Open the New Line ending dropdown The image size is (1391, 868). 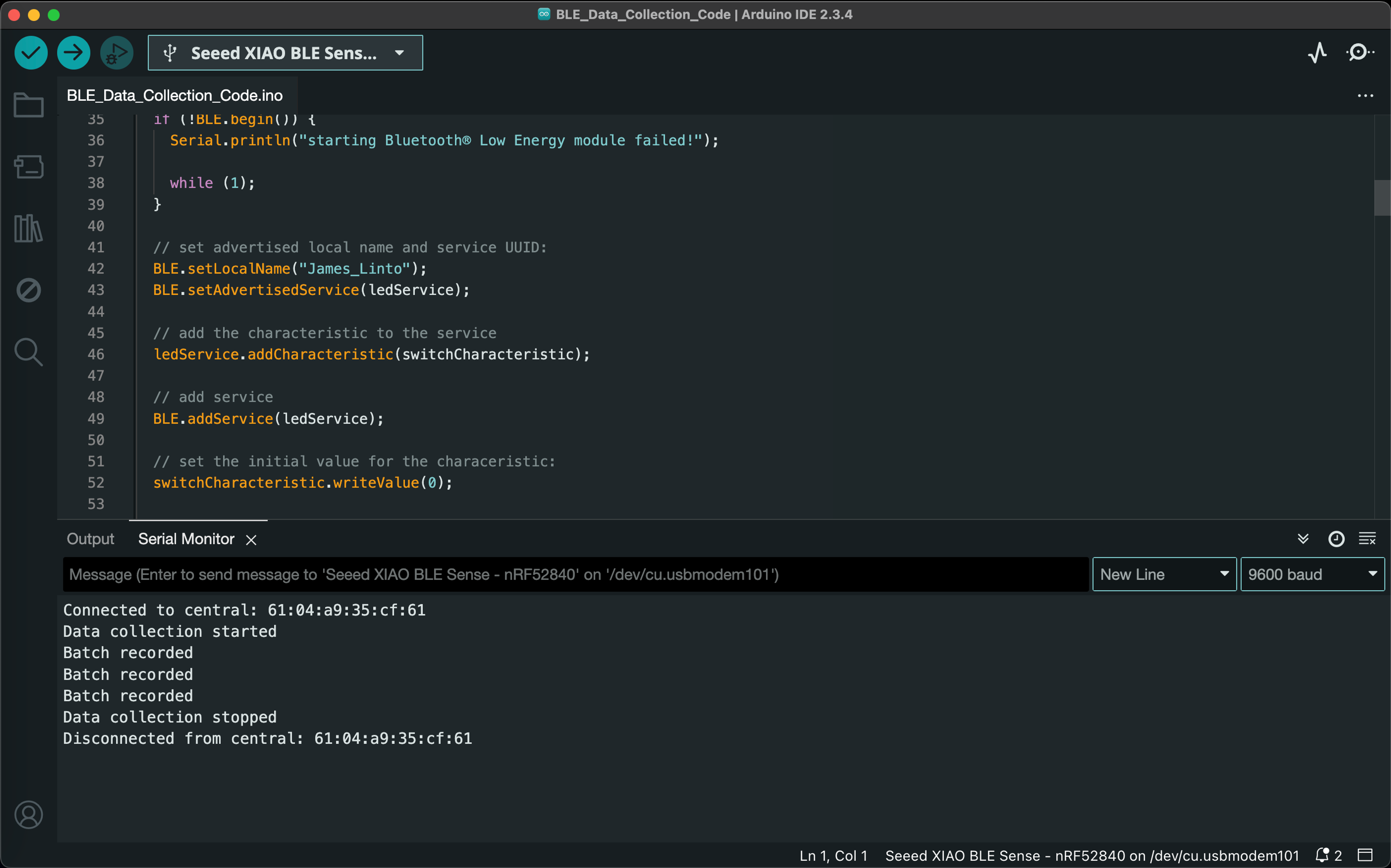(1164, 574)
